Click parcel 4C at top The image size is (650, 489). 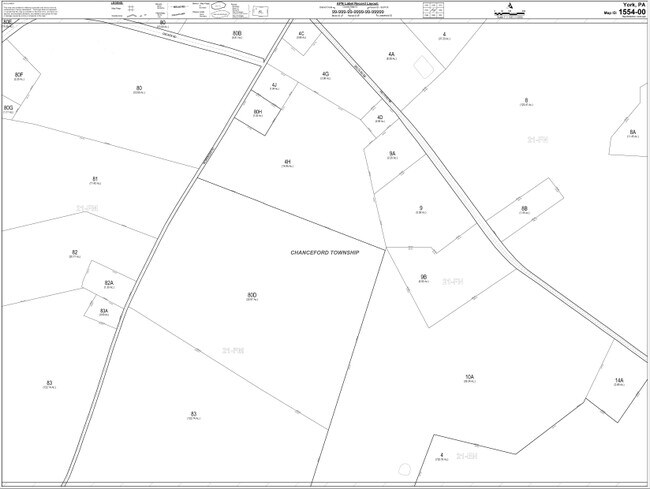(x=301, y=35)
